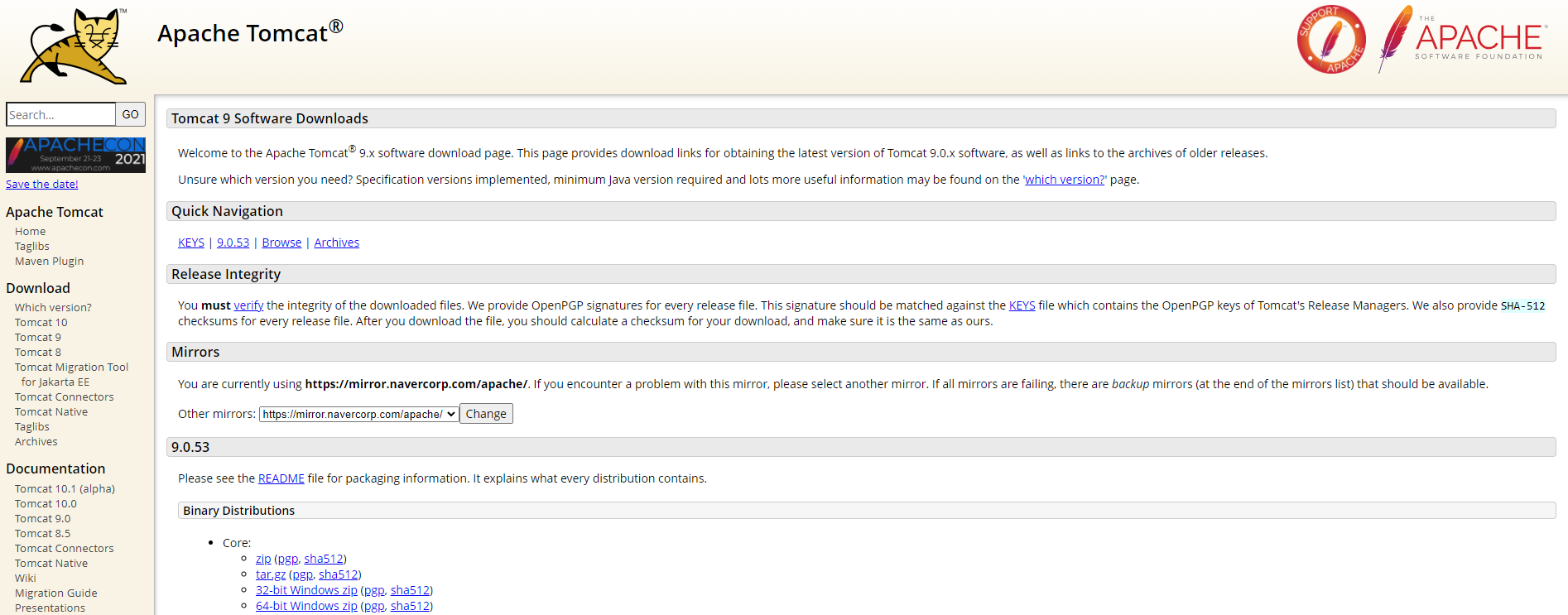Click the Apache Software Foundation logo

tap(1463, 38)
